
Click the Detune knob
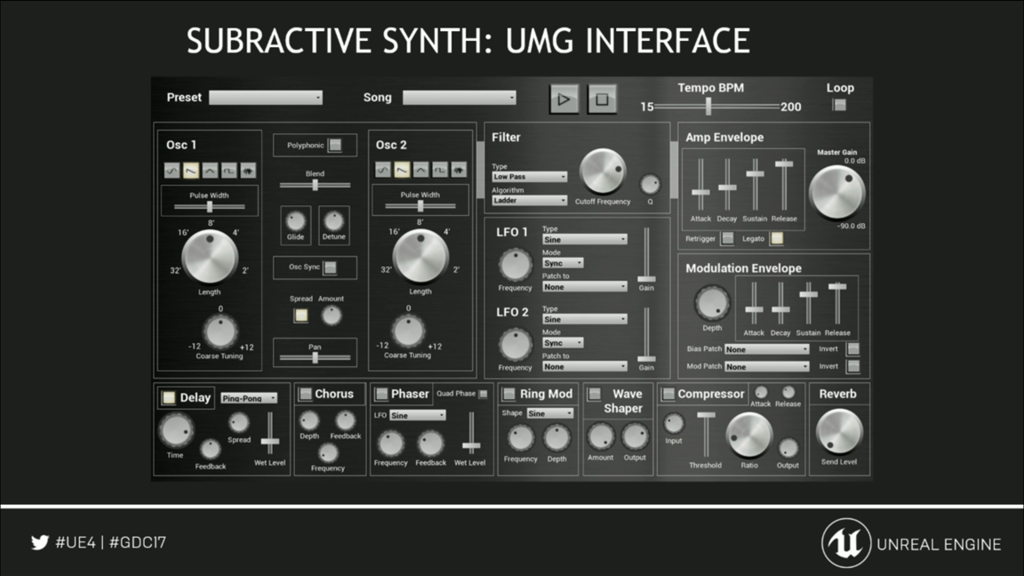334,221
